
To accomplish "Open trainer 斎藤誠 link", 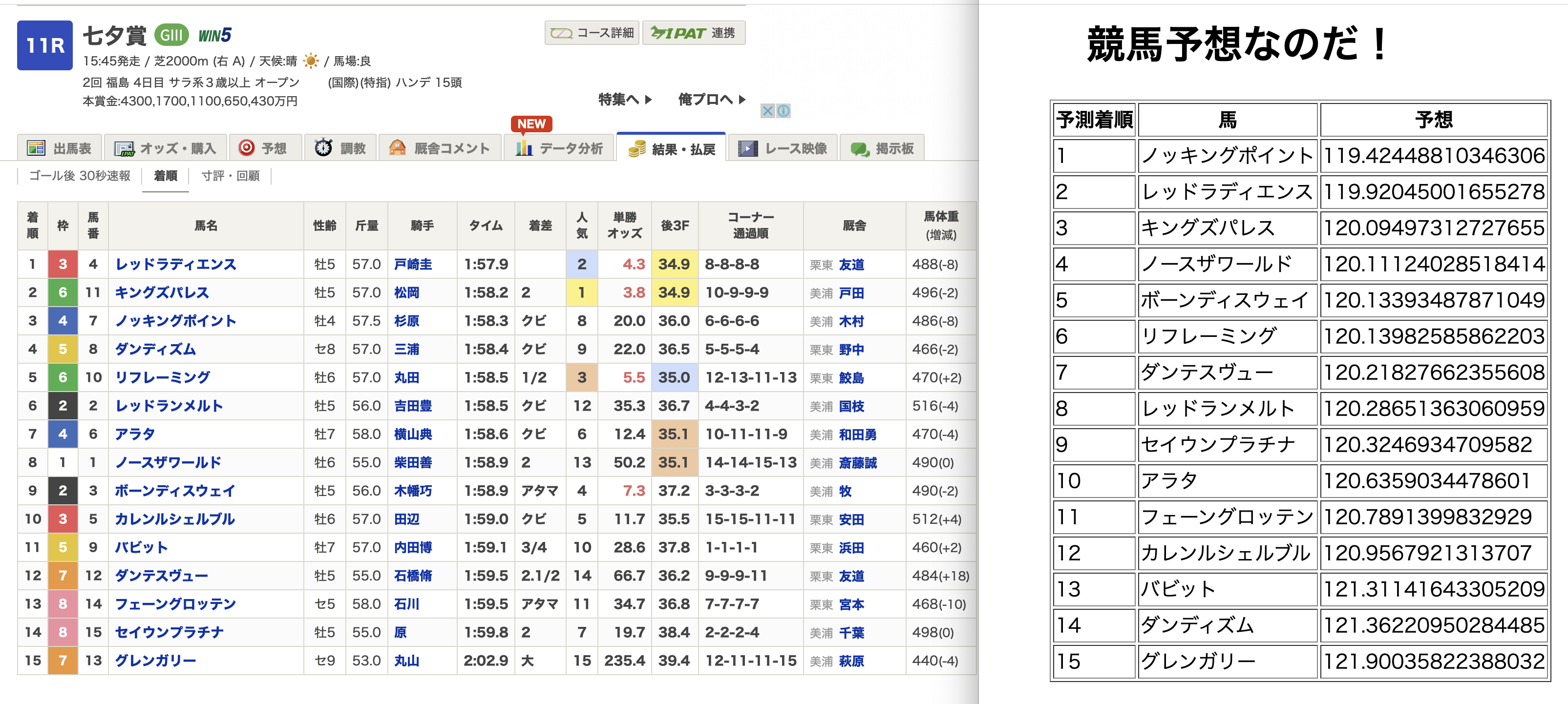I will 858,463.
